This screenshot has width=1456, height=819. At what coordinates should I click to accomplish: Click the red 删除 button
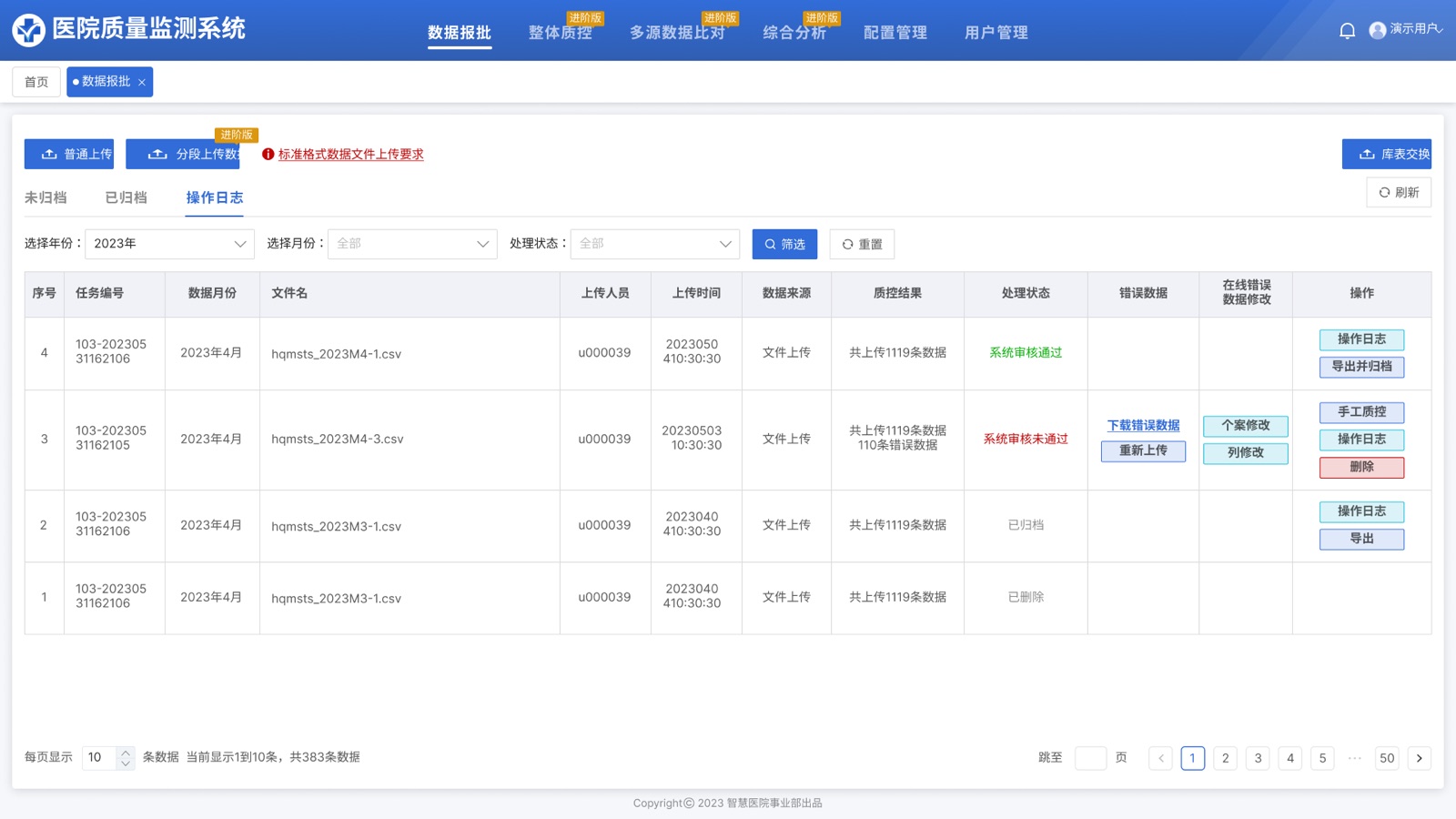(1362, 467)
